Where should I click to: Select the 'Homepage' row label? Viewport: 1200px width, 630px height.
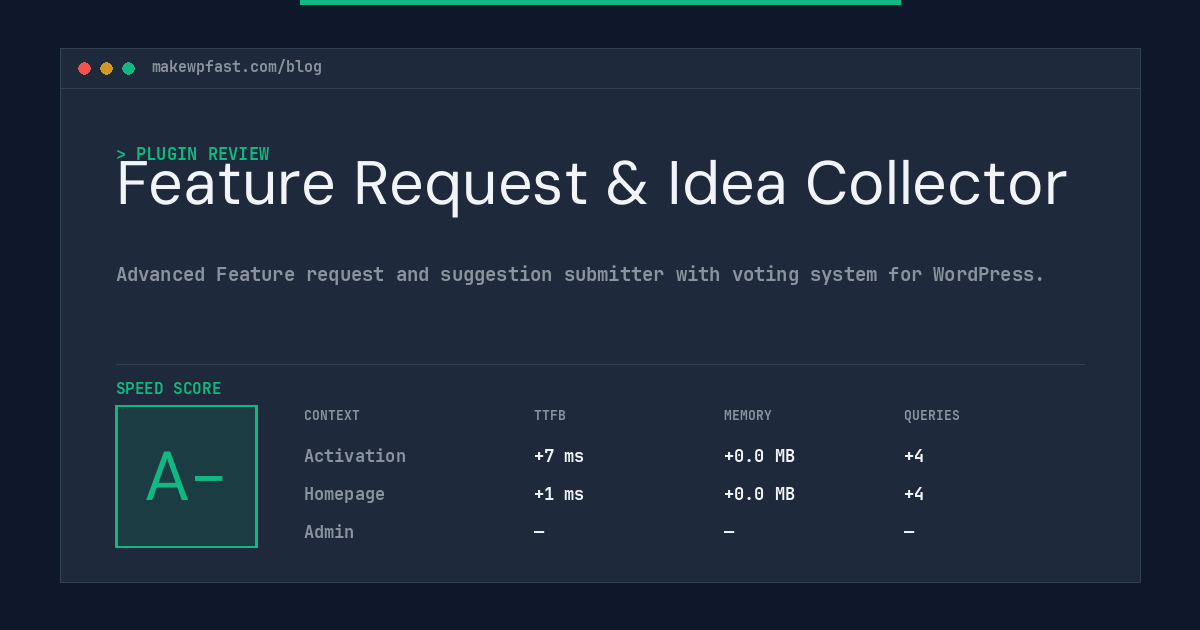pos(344,494)
